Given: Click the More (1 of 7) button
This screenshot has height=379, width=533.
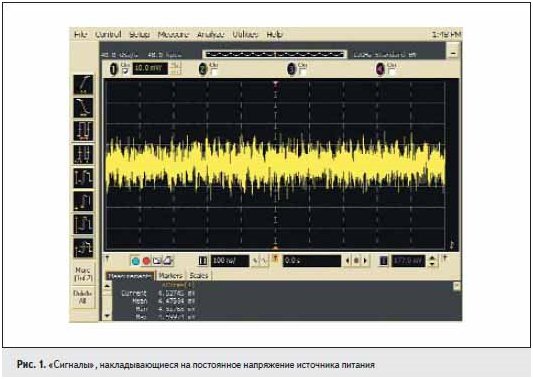Looking at the screenshot, I should [83, 274].
